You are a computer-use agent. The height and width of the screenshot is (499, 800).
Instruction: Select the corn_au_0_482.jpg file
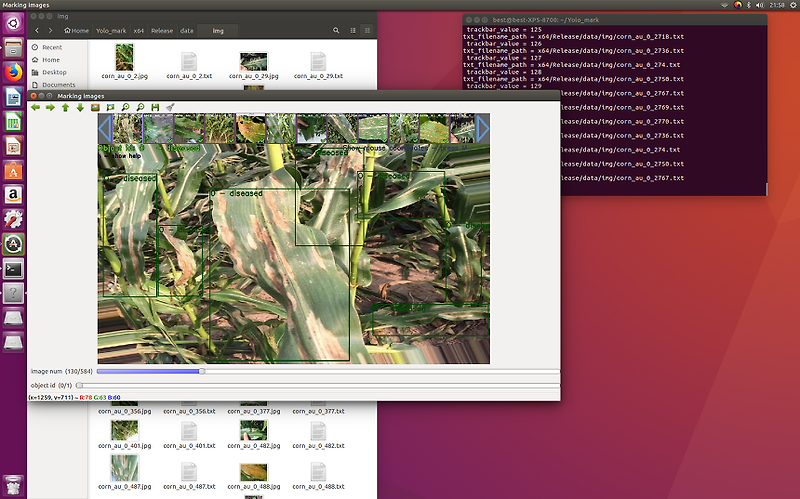[254, 435]
